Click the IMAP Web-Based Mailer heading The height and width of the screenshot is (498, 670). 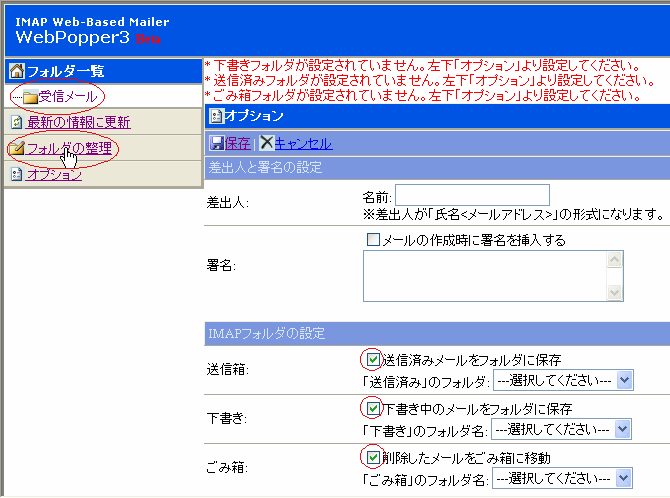tap(92, 22)
